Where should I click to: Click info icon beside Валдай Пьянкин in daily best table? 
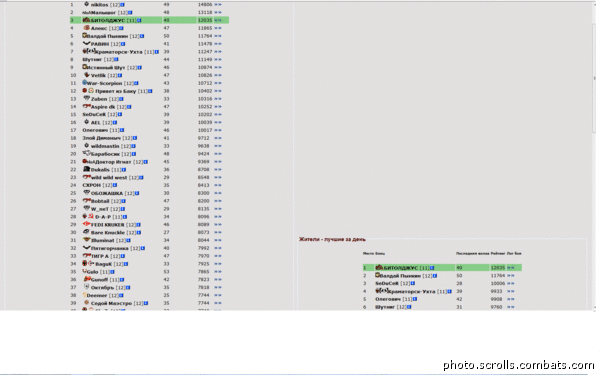point(435,276)
